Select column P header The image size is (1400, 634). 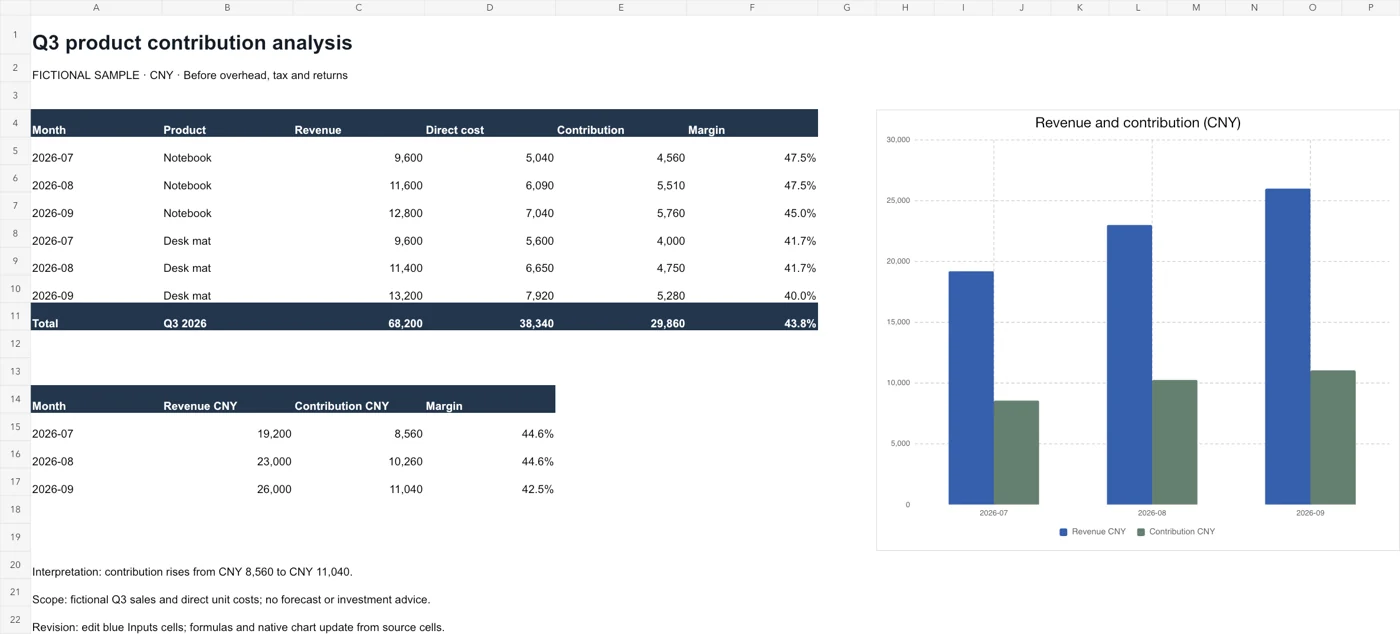1371,7
